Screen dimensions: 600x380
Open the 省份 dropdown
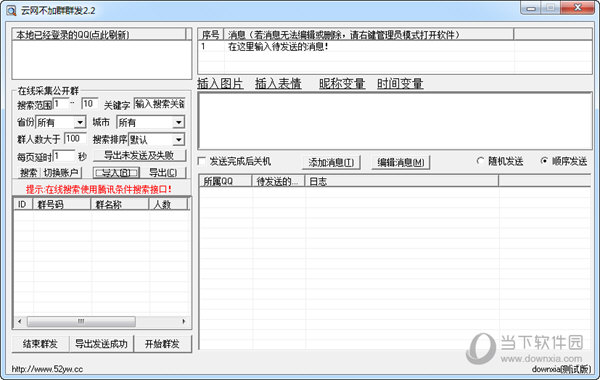pyautogui.click(x=80, y=122)
